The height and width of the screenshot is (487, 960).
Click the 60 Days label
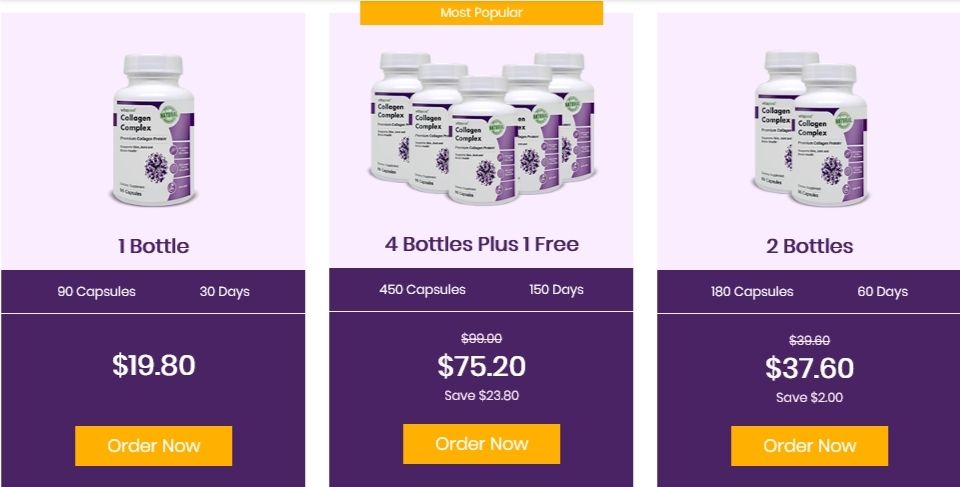(x=883, y=292)
